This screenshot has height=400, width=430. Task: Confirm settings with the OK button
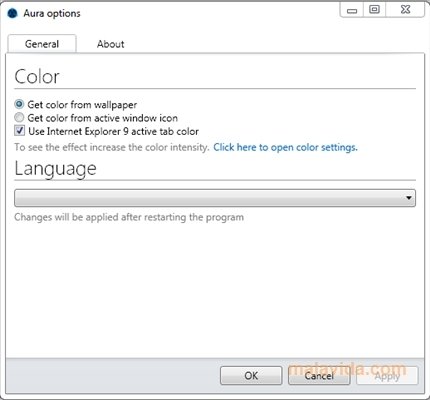pyautogui.click(x=251, y=376)
